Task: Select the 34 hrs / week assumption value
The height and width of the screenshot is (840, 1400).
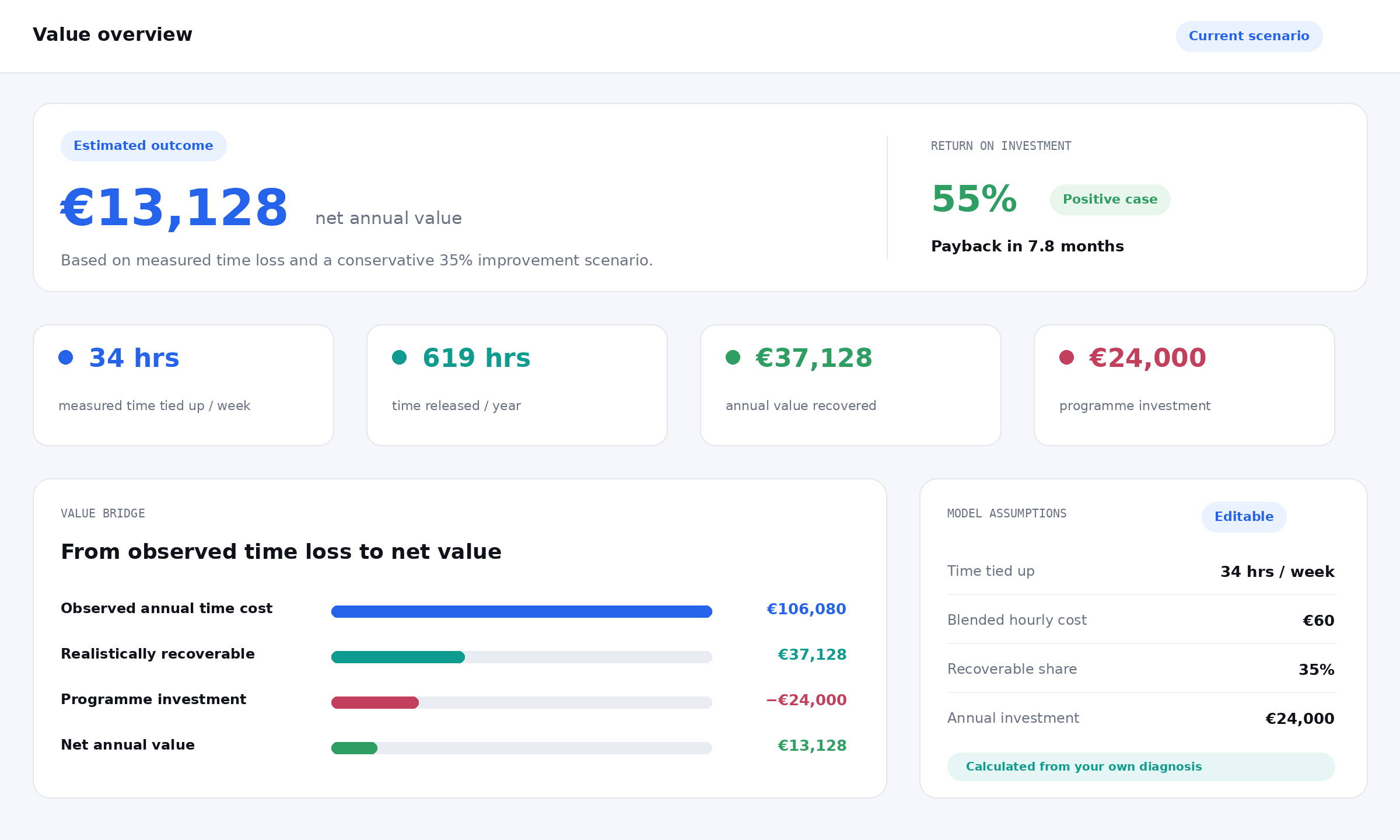Action: pos(1277,572)
